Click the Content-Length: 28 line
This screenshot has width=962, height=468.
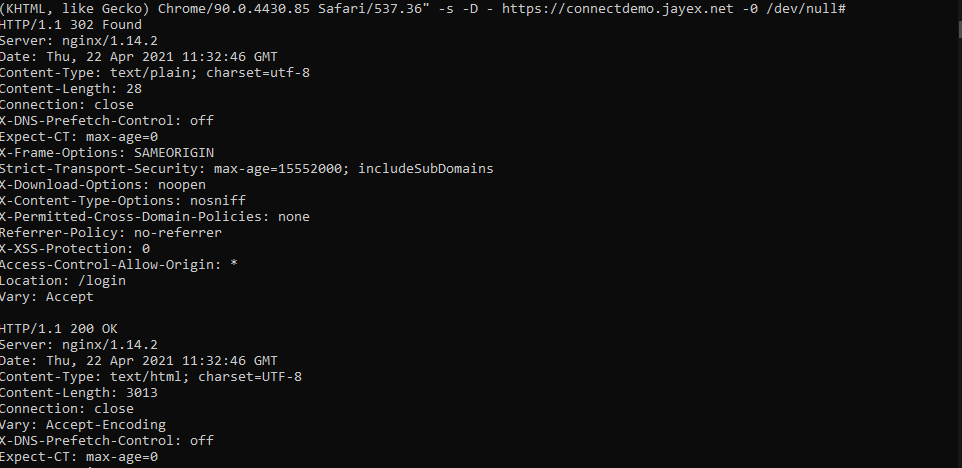[71, 89]
